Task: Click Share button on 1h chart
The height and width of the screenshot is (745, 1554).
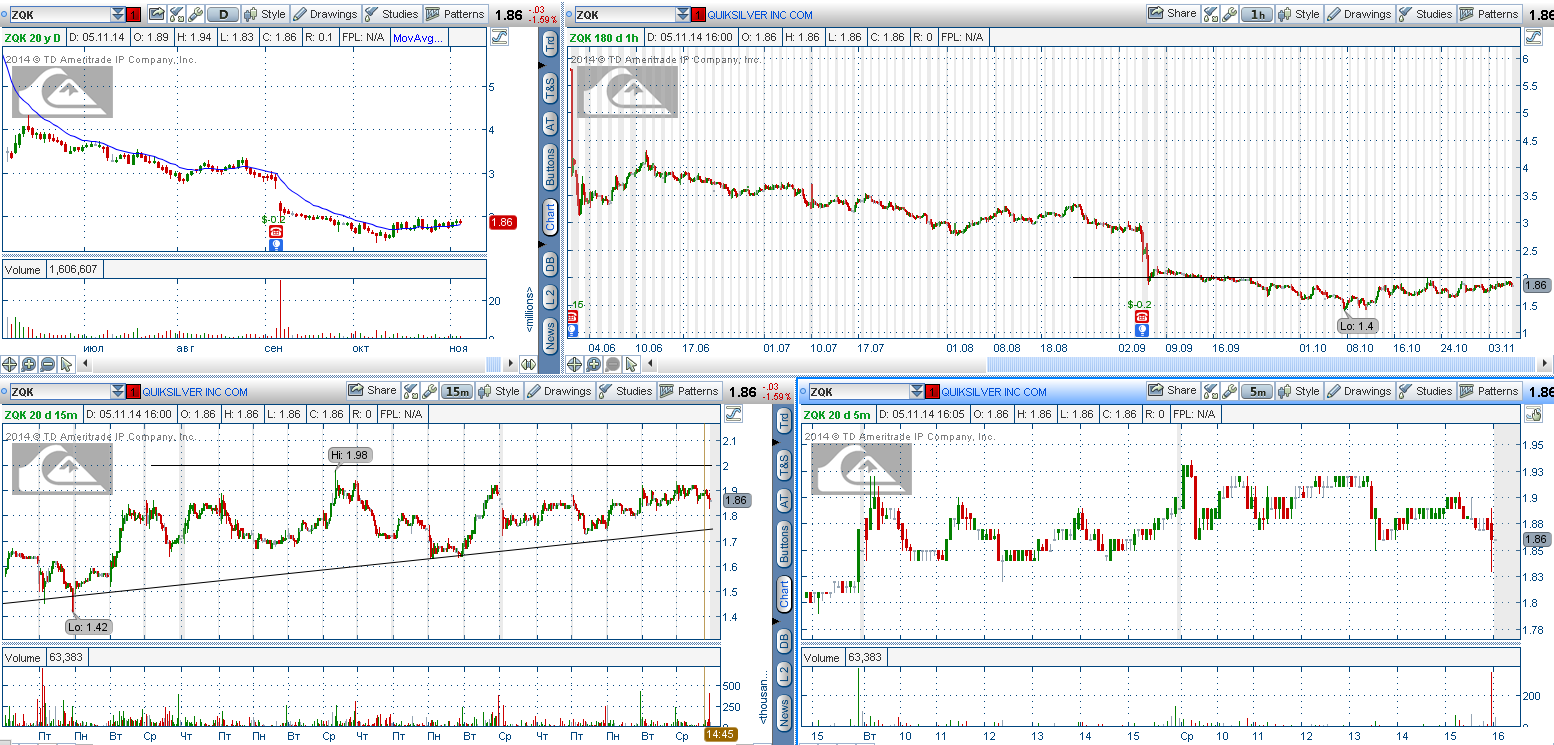Action: click(1172, 14)
